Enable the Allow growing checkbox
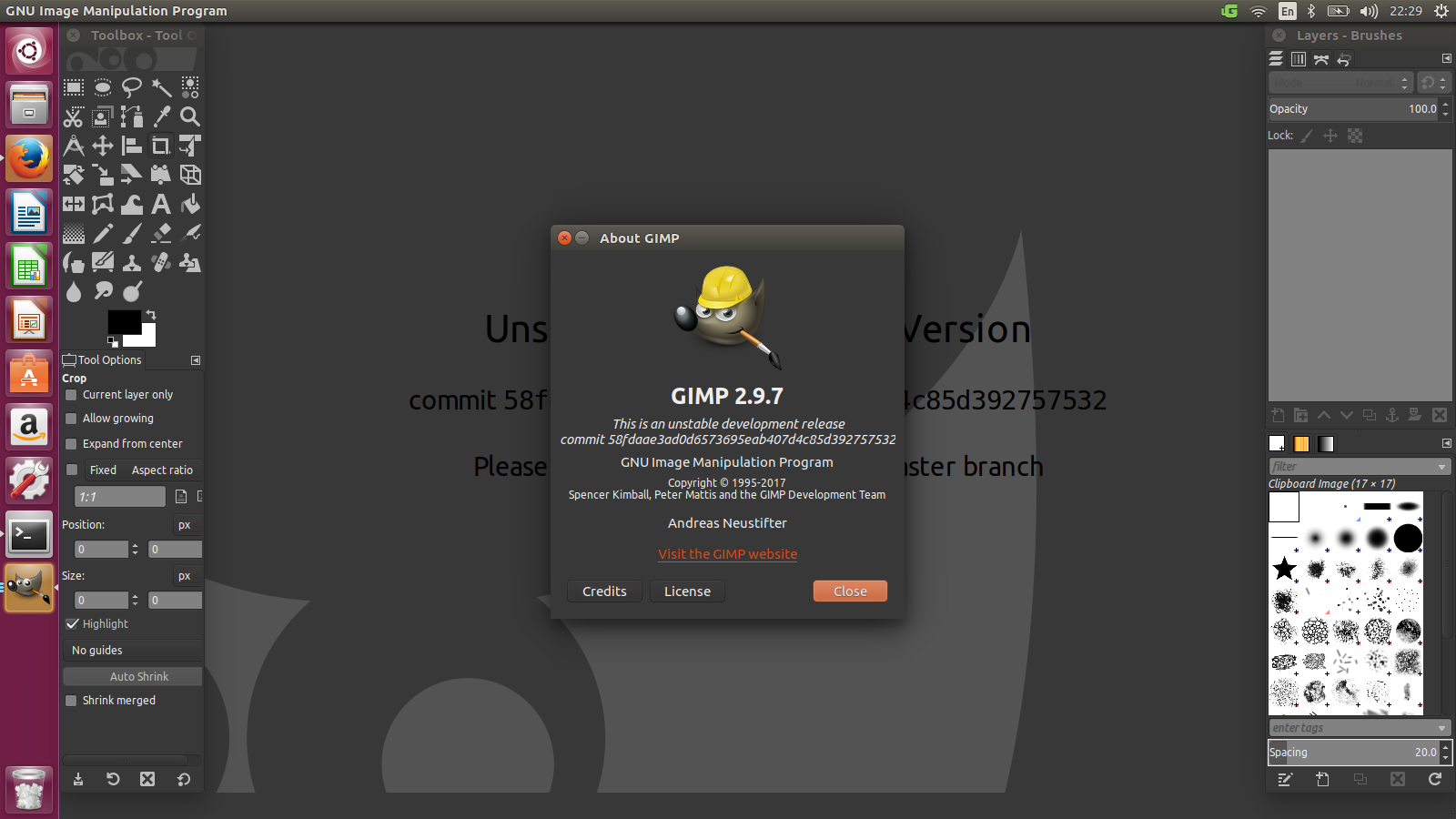The height and width of the screenshot is (819, 1456). pos(71,419)
